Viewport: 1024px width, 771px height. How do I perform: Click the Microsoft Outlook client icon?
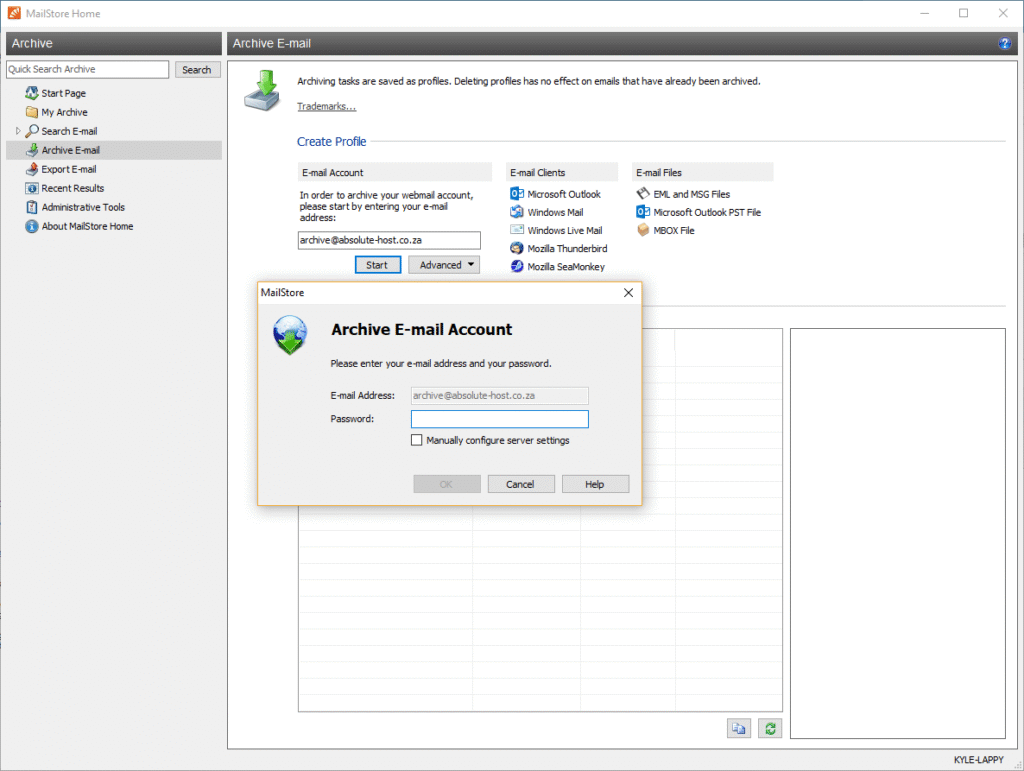point(517,194)
